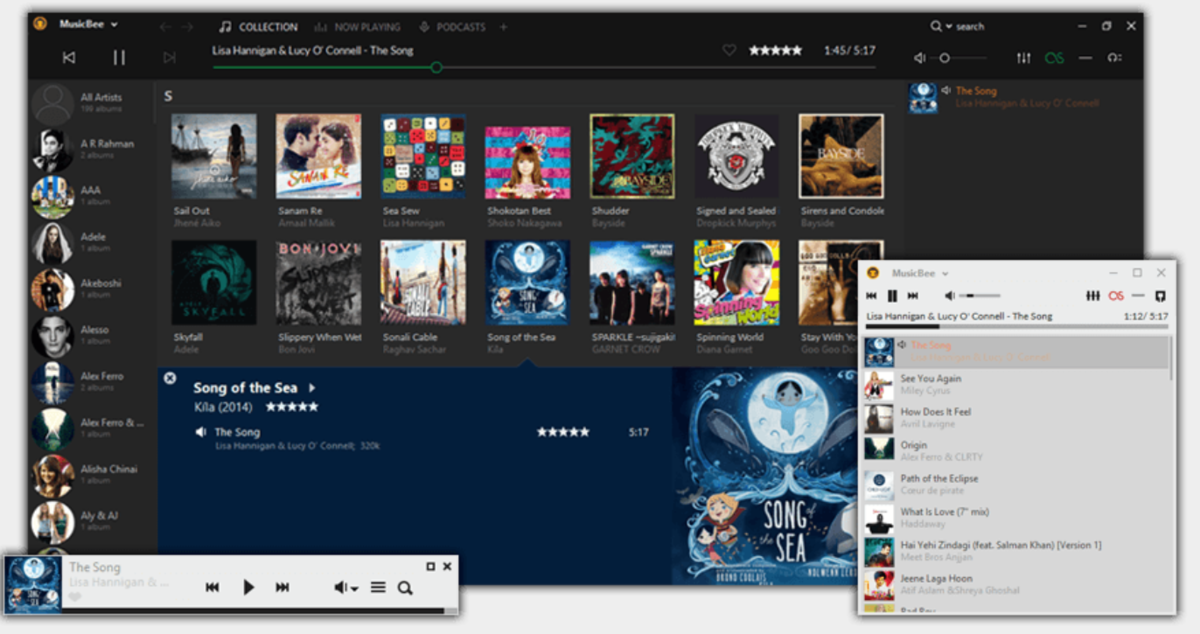Viewport: 1200px width, 634px height.
Task: Click The Song in main window now-playing sidebar
Action: [976, 91]
